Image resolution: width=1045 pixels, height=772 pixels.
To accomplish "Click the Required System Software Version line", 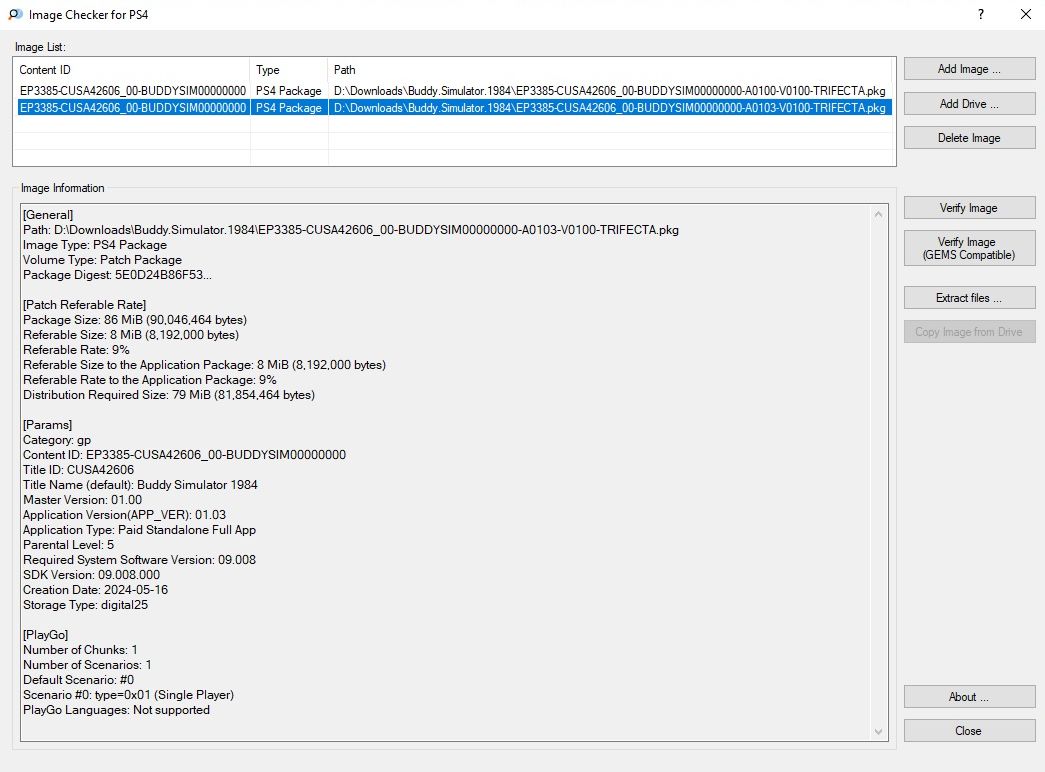I will pyautogui.click(x=139, y=559).
